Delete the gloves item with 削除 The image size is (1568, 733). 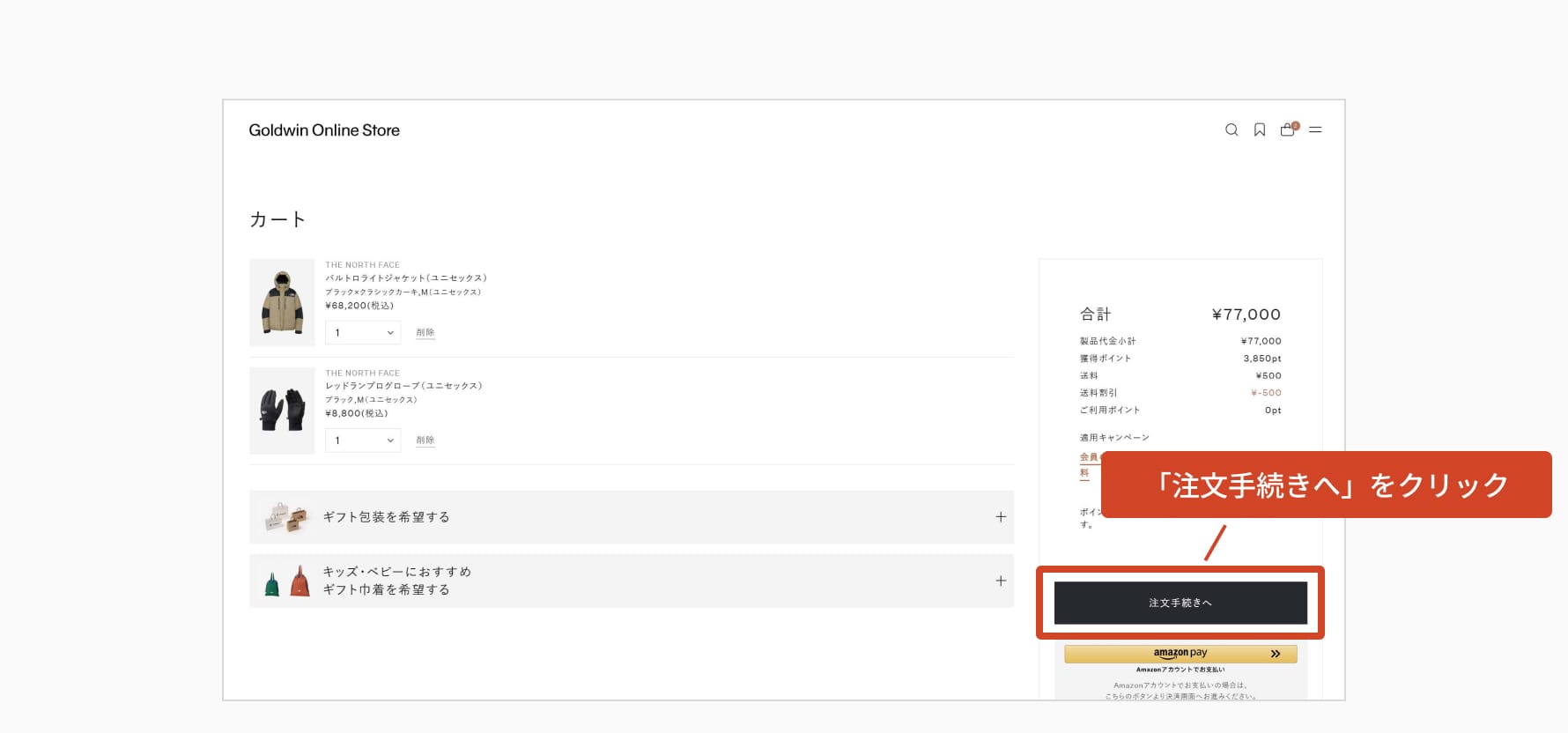point(425,440)
